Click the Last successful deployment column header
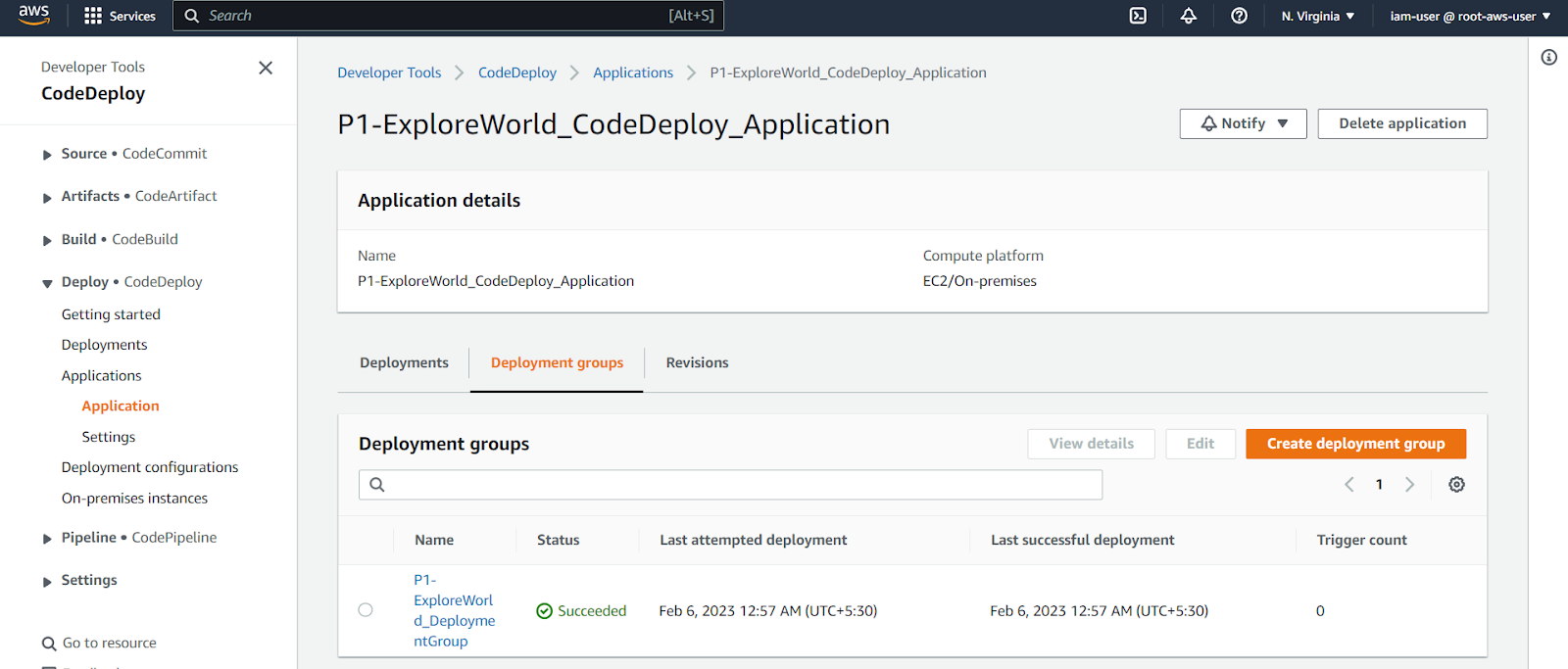This screenshot has height=669, width=1568. click(1082, 540)
